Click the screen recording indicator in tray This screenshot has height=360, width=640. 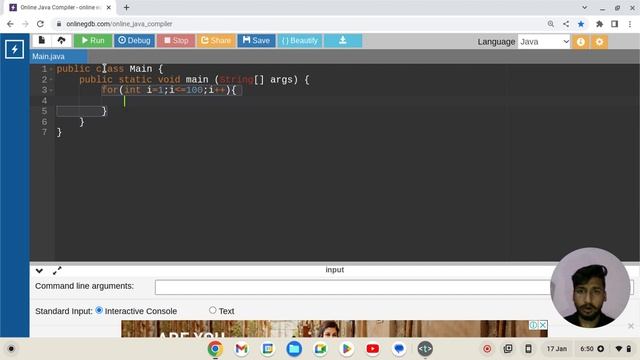point(487,349)
